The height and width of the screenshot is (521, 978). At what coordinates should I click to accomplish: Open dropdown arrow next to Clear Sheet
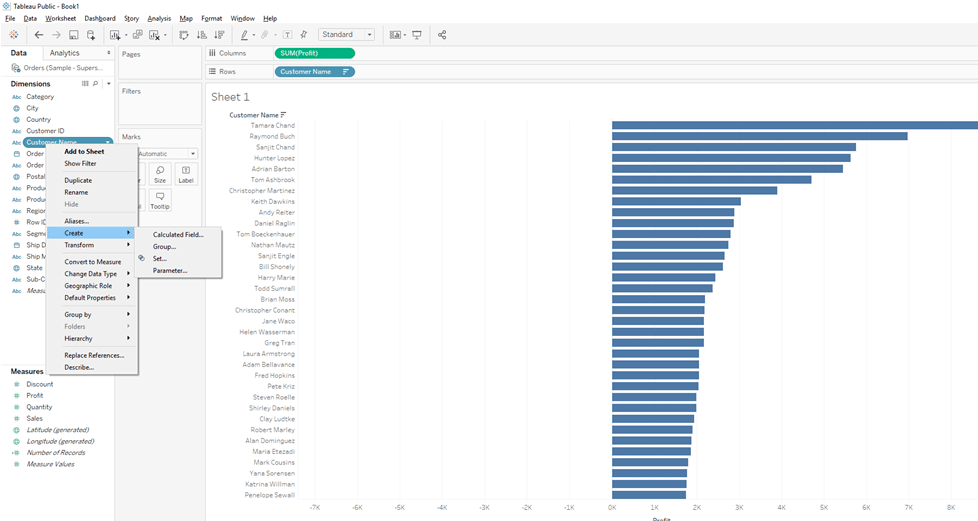tap(165, 35)
